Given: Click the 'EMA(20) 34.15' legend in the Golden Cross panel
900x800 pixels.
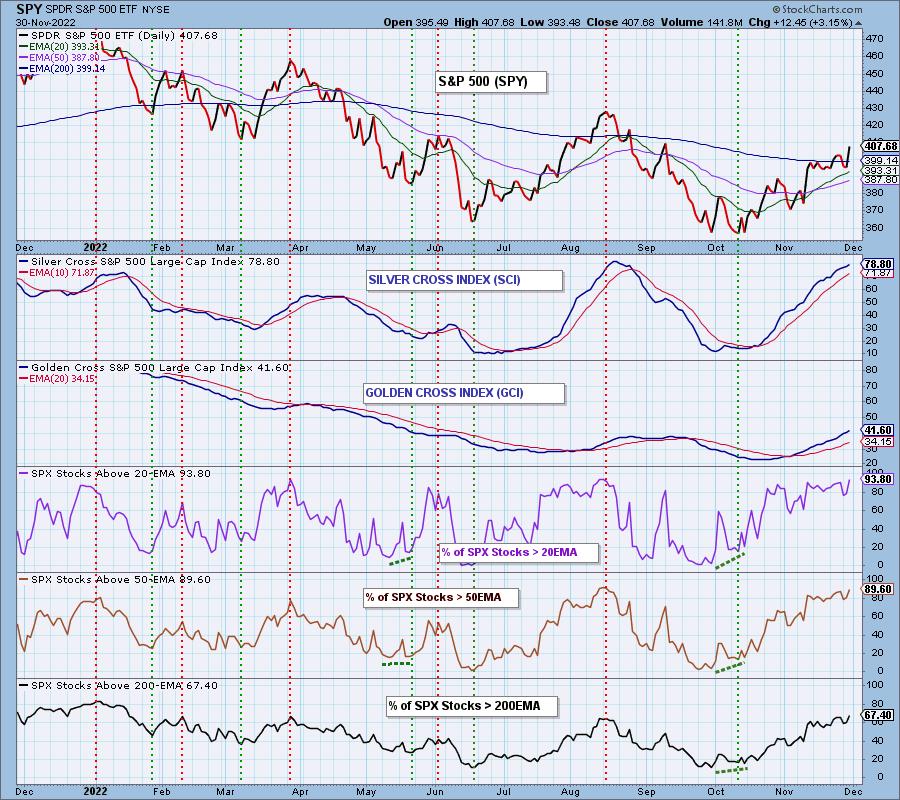Looking at the screenshot, I should pyautogui.click(x=57, y=379).
